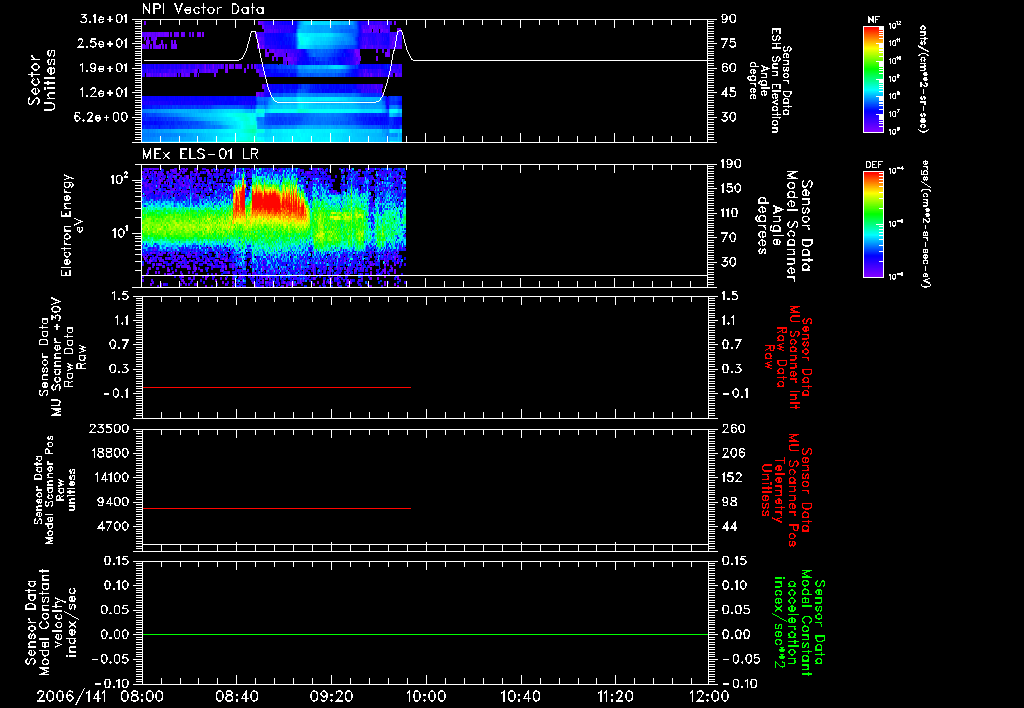Image resolution: width=1024 pixels, height=708 pixels.
Task: Click the 10:40 time axis label
Action: pos(520,696)
